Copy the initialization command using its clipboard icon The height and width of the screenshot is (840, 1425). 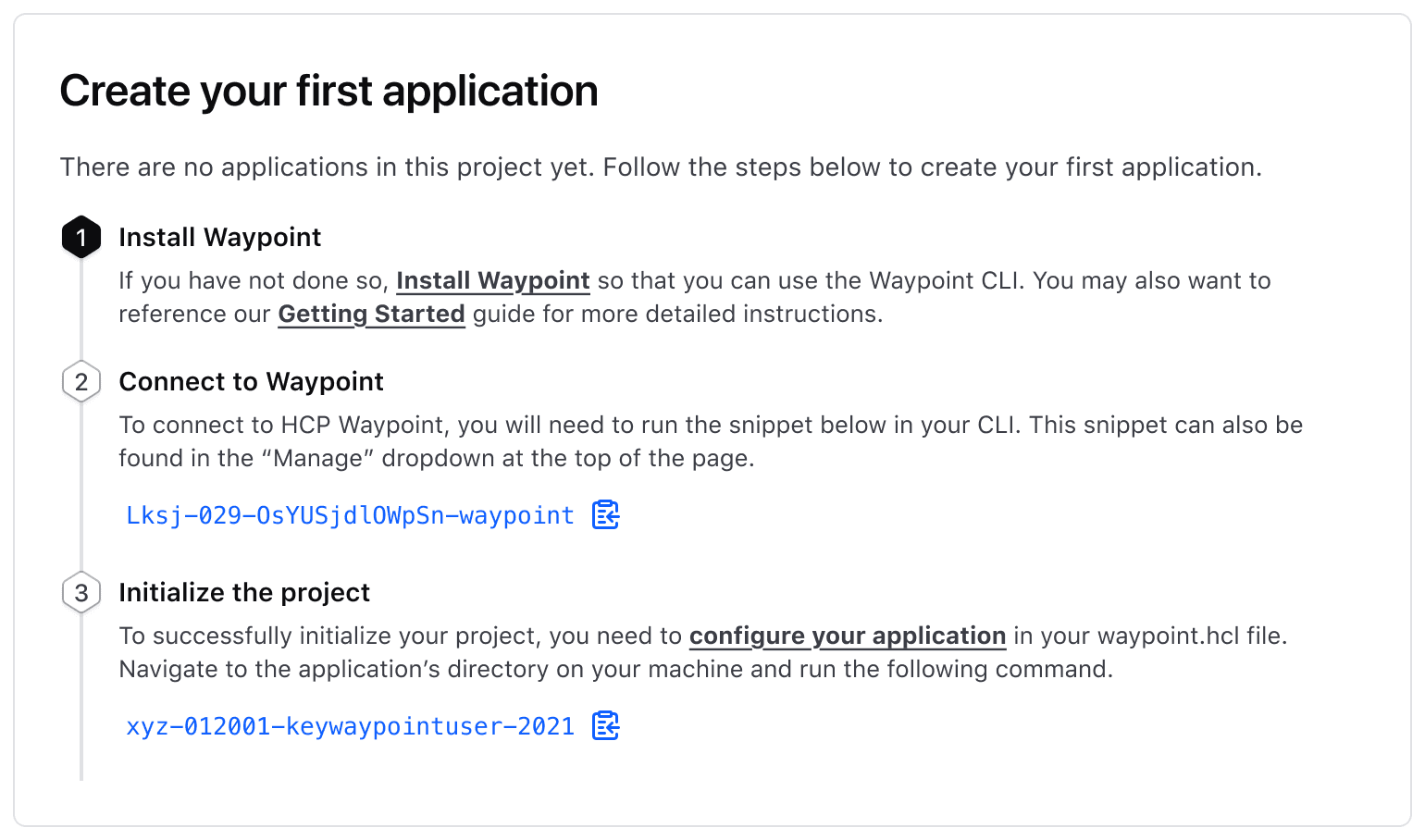tap(605, 726)
